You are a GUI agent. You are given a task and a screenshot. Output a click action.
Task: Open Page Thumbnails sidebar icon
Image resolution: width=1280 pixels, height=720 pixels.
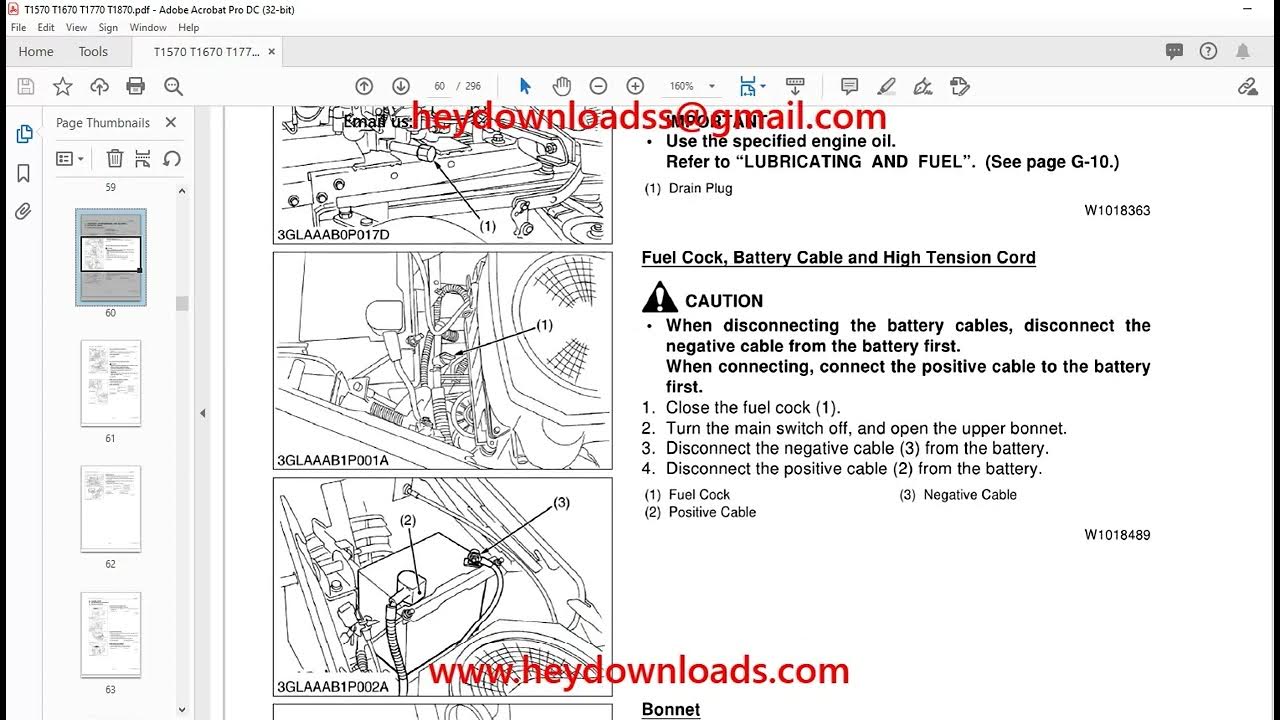(x=24, y=135)
